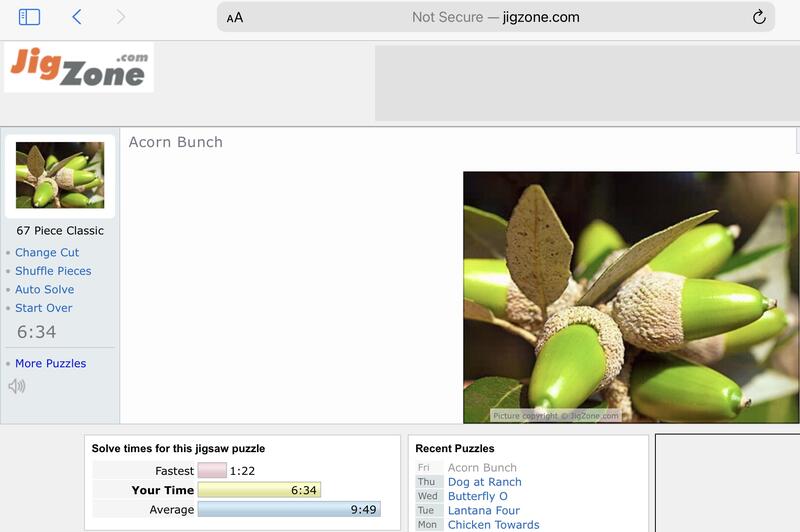Open the Chicken Towards puzzle
Screen dimensions: 800x532
coord(493,525)
